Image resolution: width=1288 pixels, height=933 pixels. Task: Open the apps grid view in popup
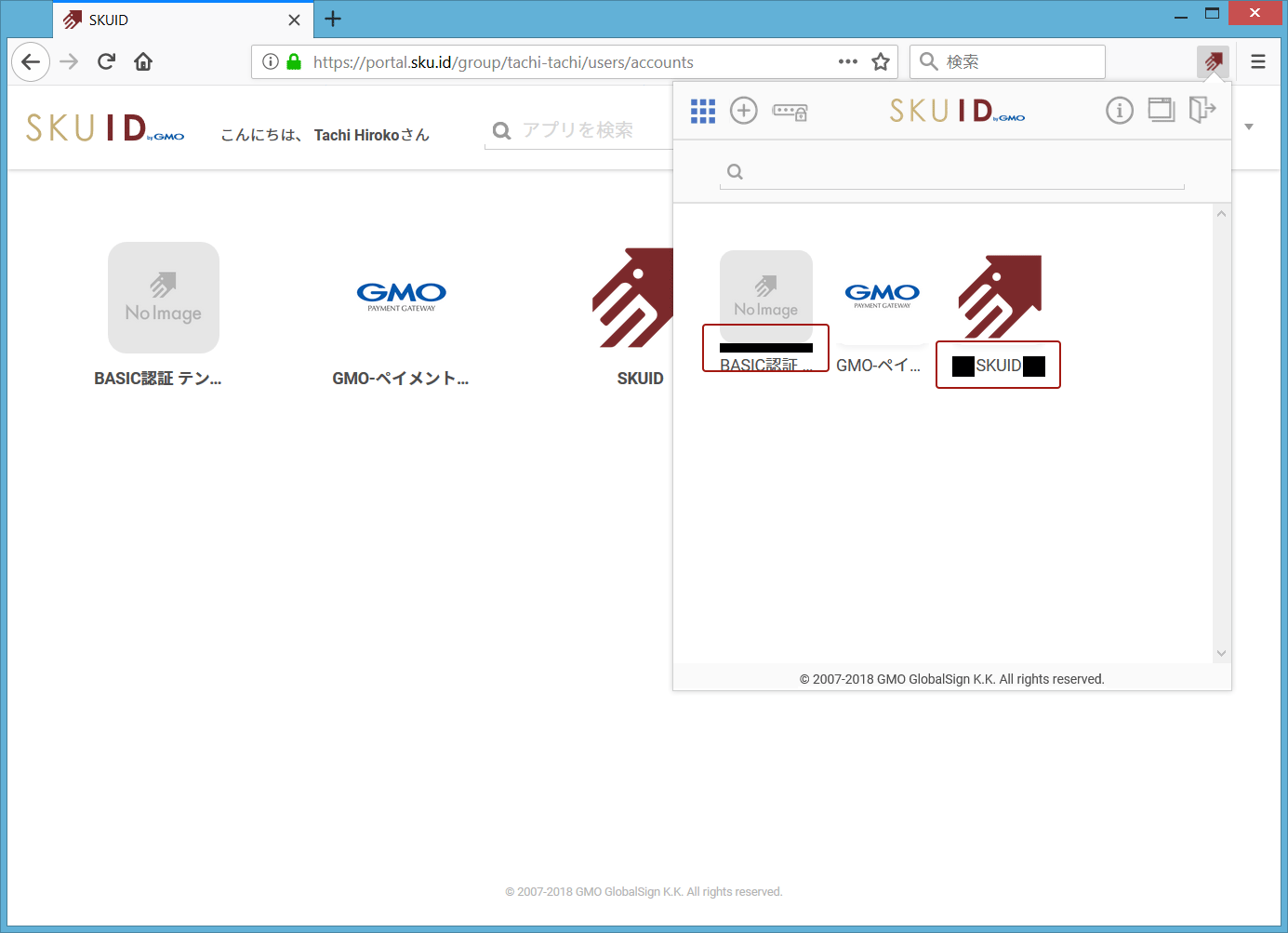[703, 112]
